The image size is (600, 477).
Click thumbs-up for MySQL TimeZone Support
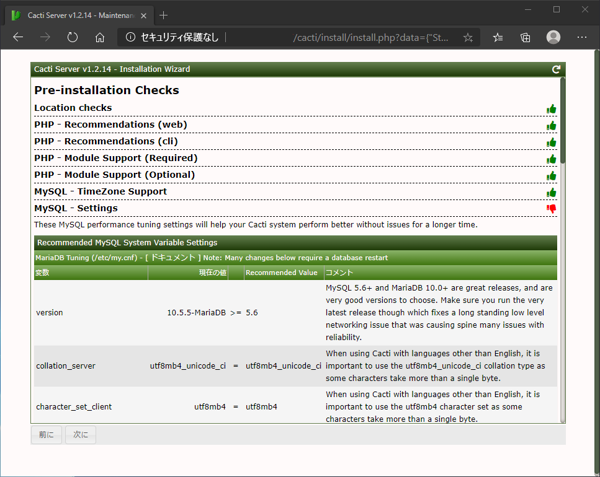[x=551, y=192]
